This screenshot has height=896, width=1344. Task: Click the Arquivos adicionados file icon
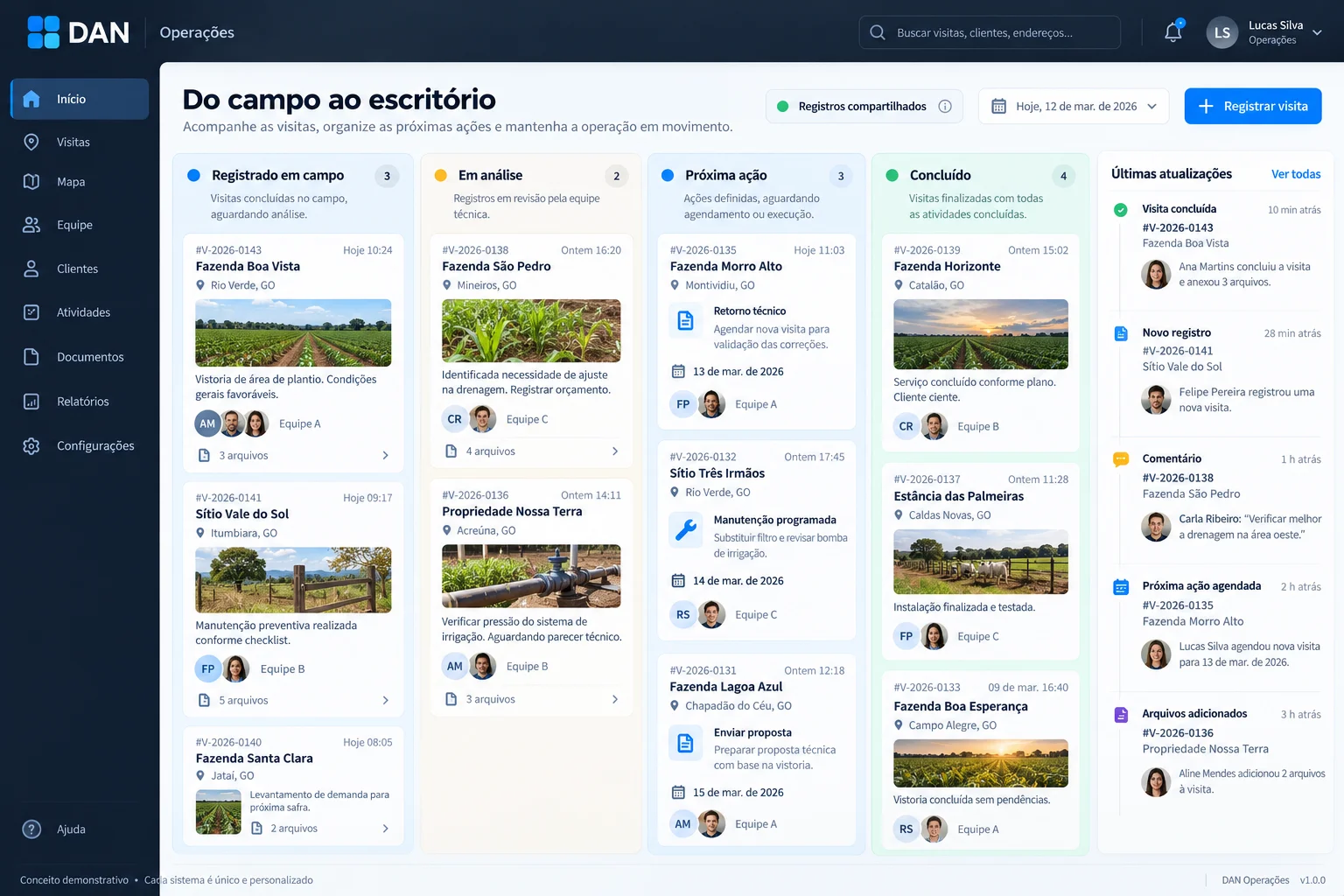pos(1120,714)
